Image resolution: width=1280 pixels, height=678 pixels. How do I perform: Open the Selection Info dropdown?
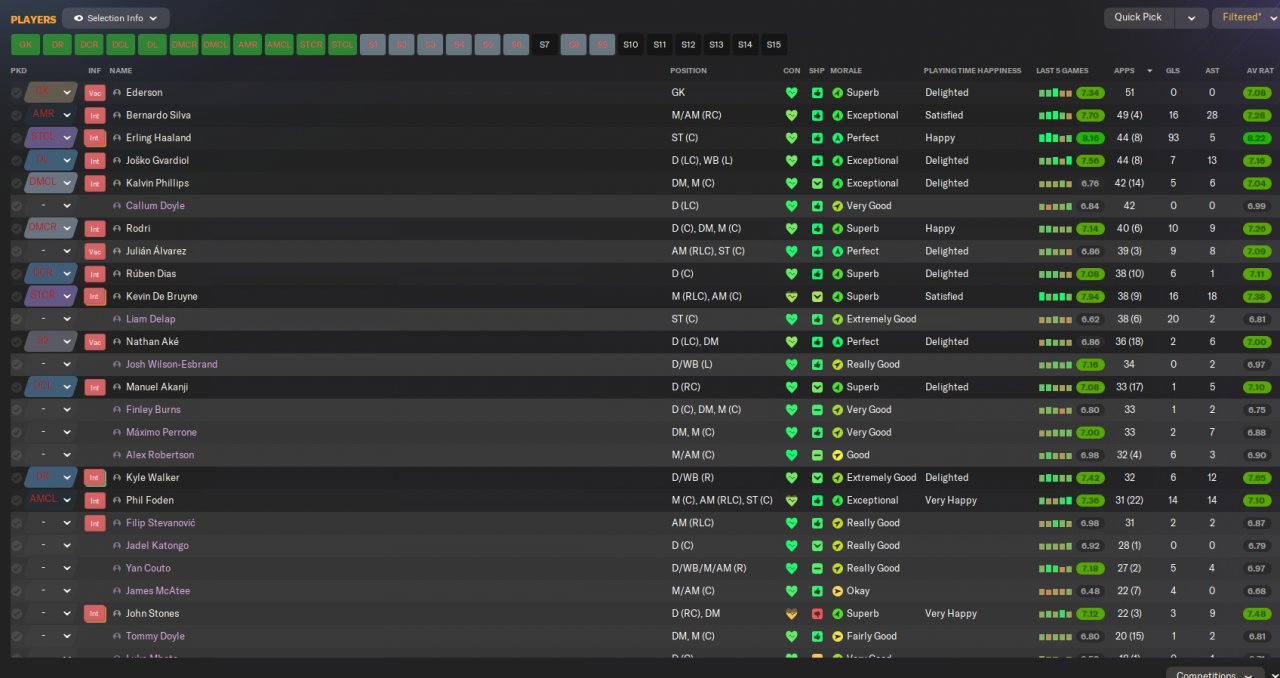click(116, 18)
